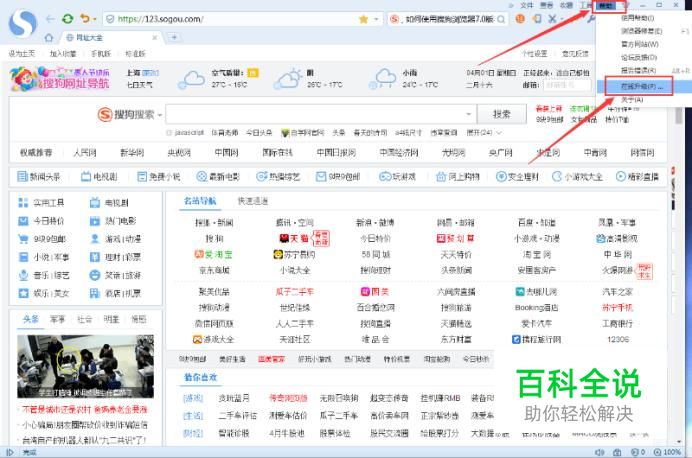Click 设为主页 link
This screenshot has width=692, height=458.
pos(21,54)
